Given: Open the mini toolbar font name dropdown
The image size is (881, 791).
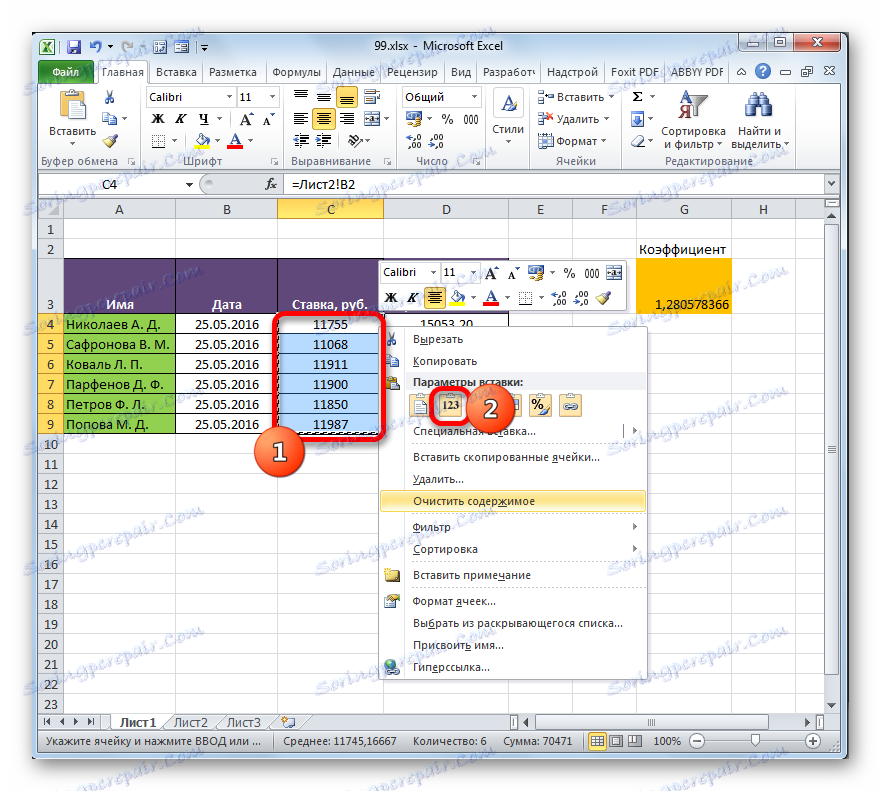Looking at the screenshot, I should 433,272.
